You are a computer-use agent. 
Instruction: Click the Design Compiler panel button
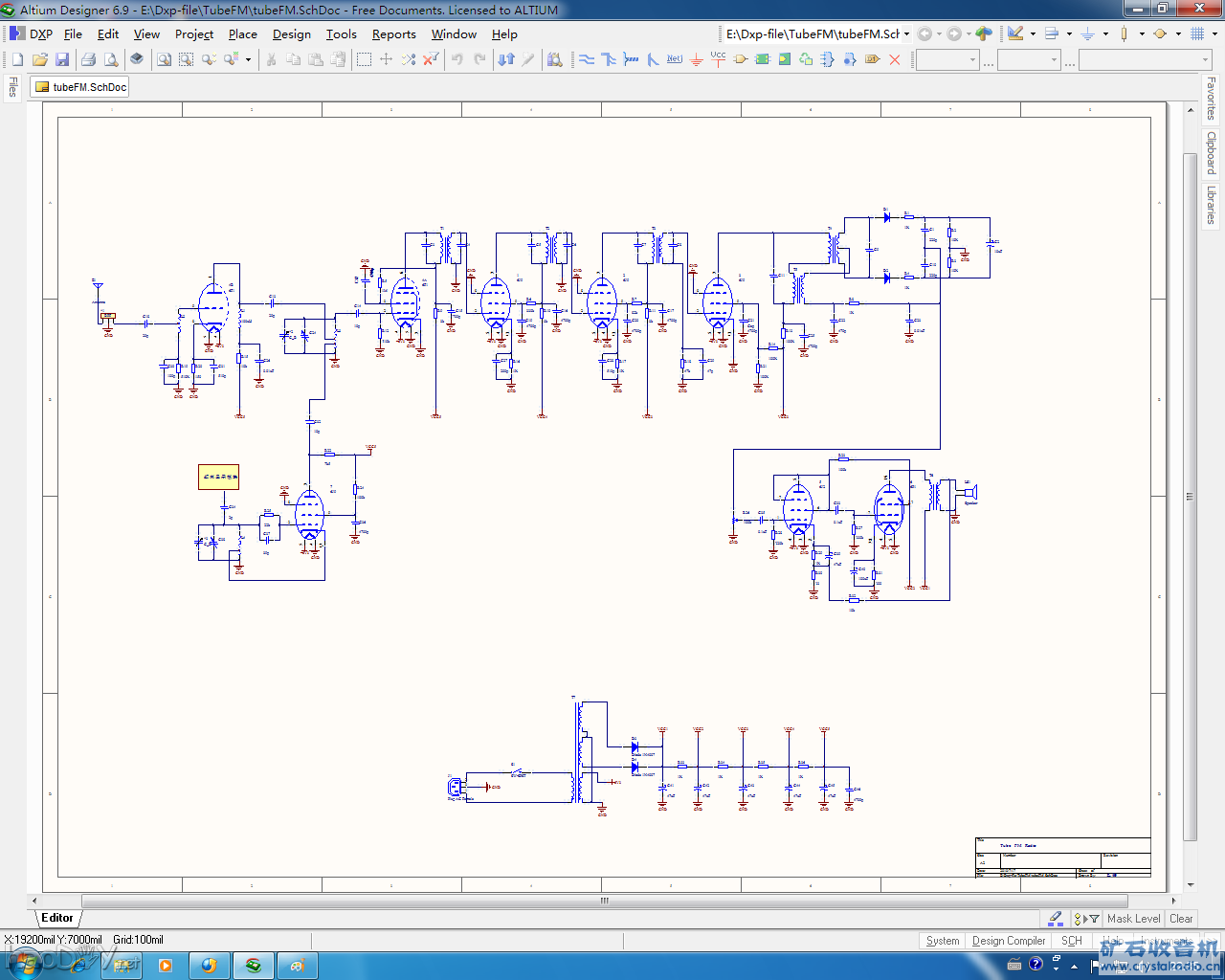tap(1009, 941)
